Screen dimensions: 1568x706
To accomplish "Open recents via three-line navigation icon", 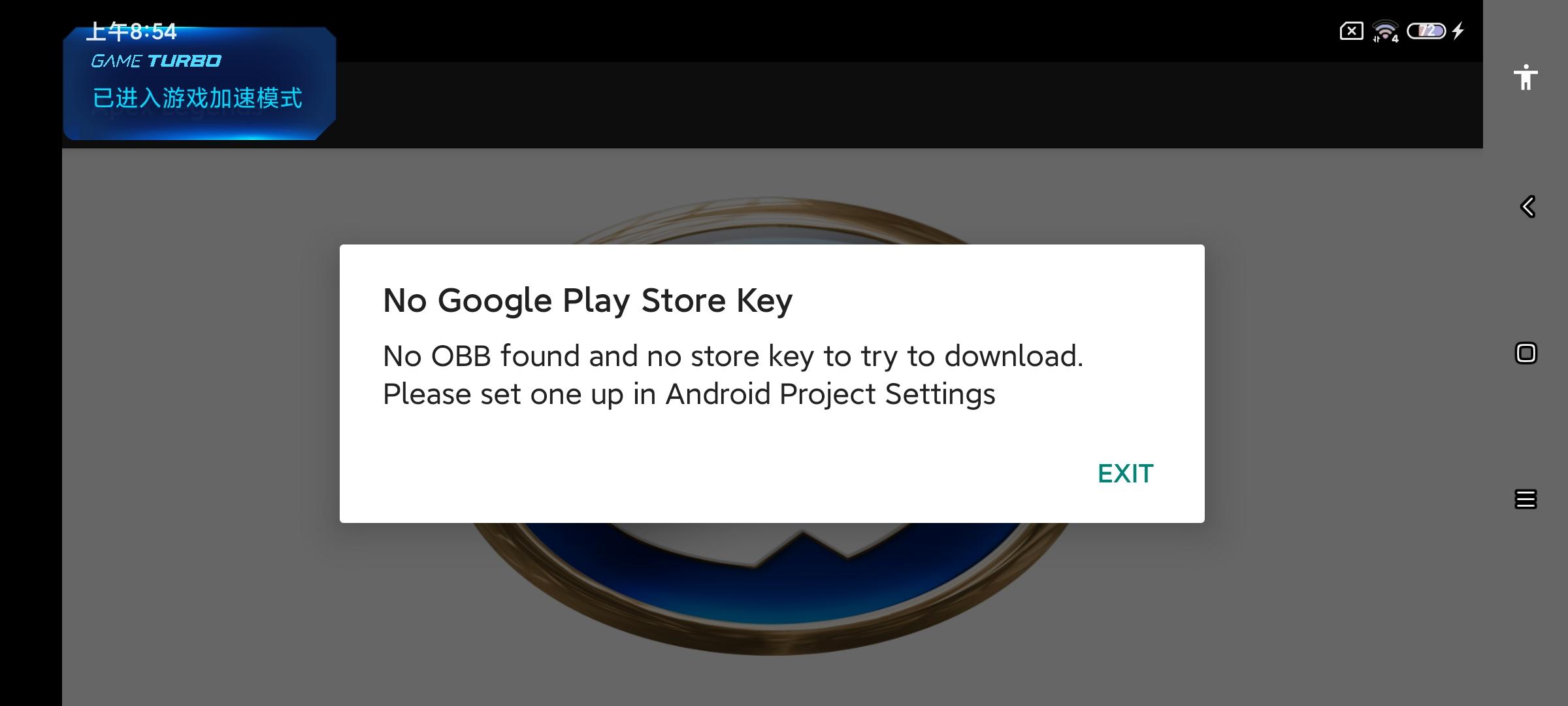I will (1526, 499).
